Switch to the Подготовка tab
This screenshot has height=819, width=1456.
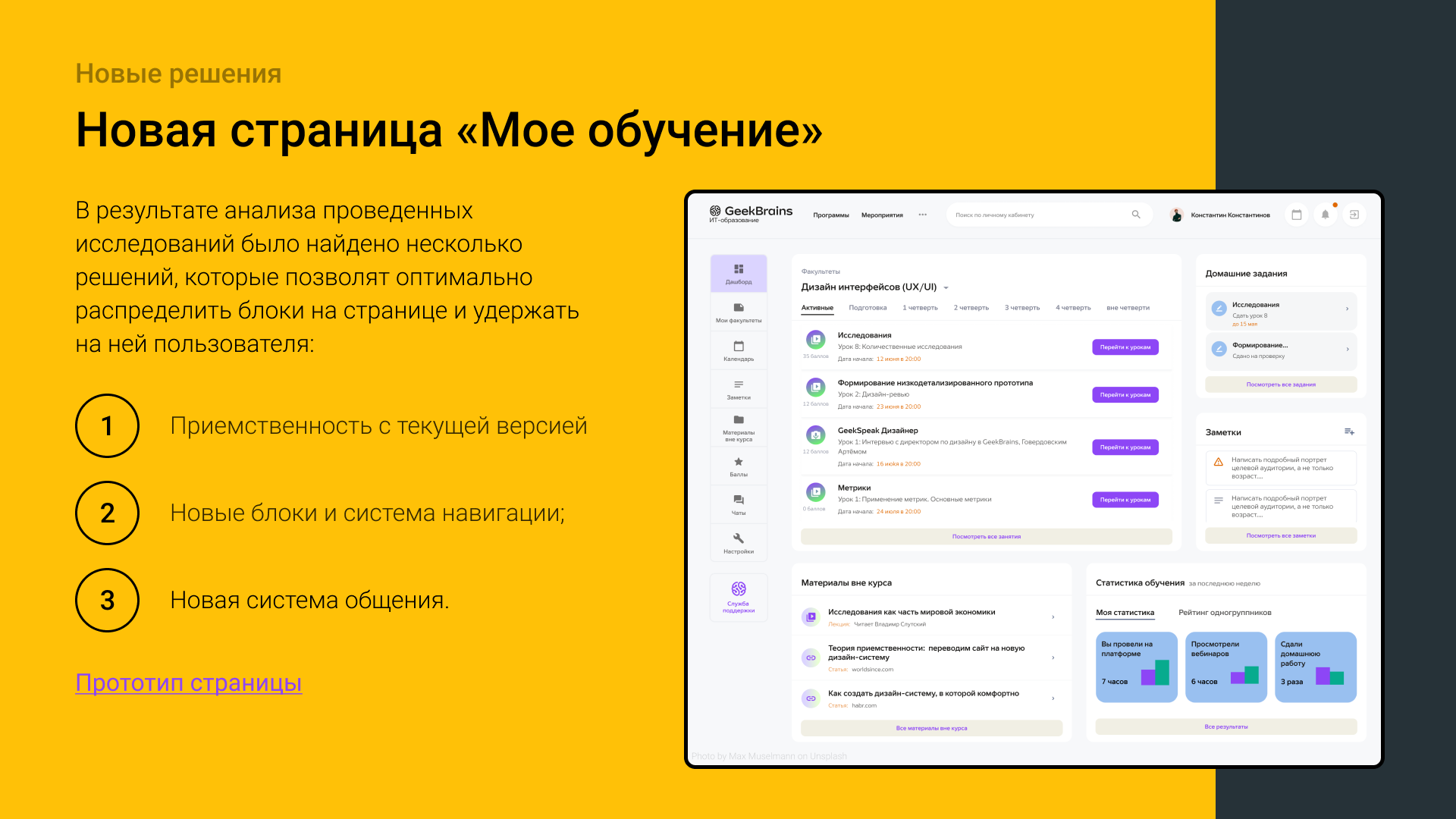tap(868, 307)
